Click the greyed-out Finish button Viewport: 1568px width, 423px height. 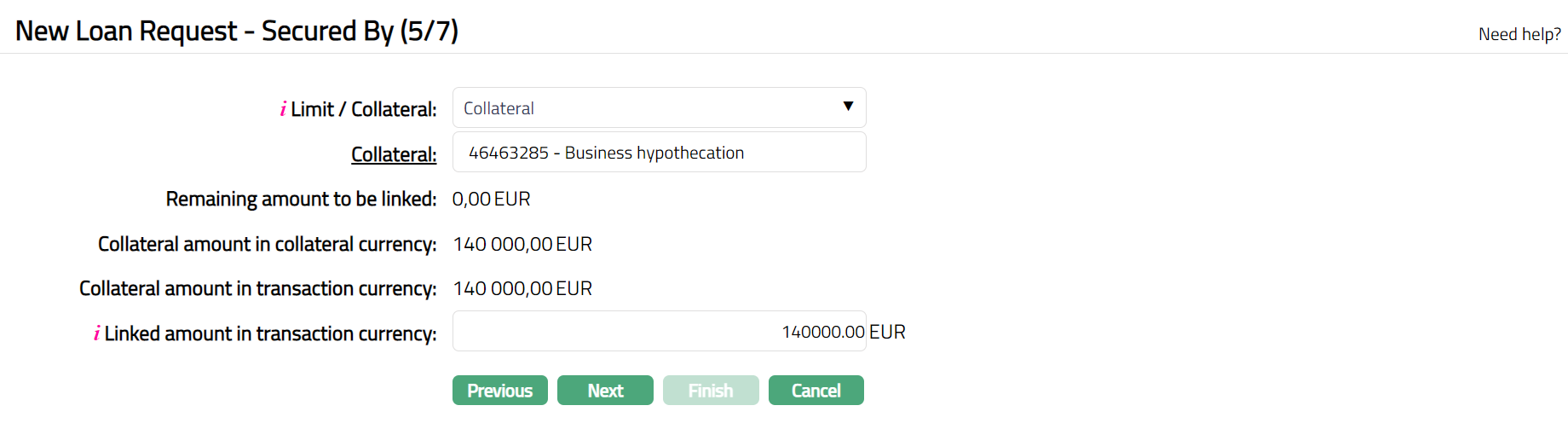pyautogui.click(x=711, y=391)
